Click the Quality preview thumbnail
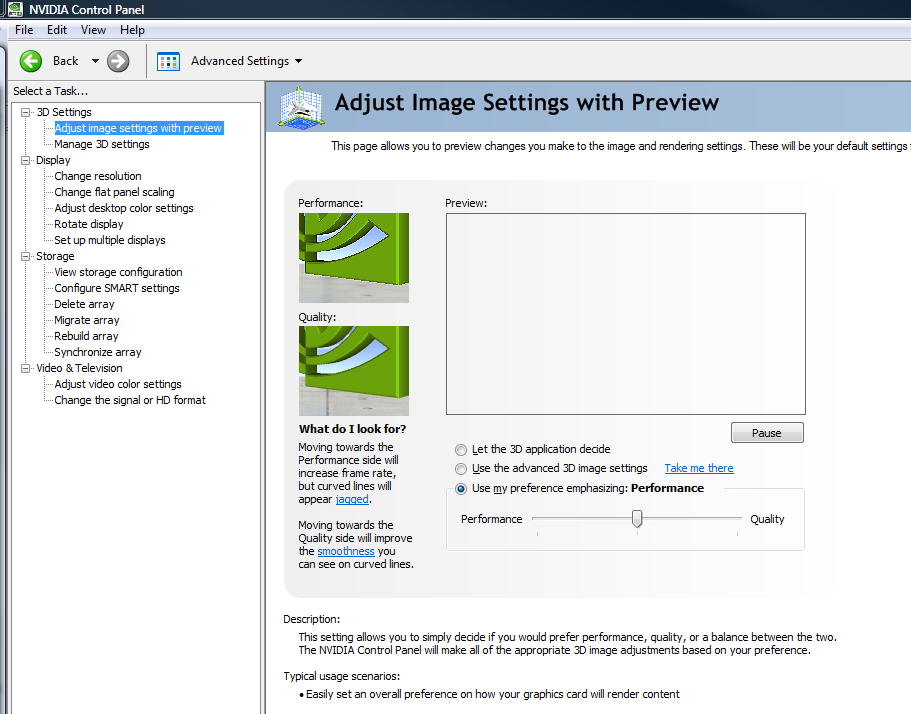911x714 pixels. [353, 370]
